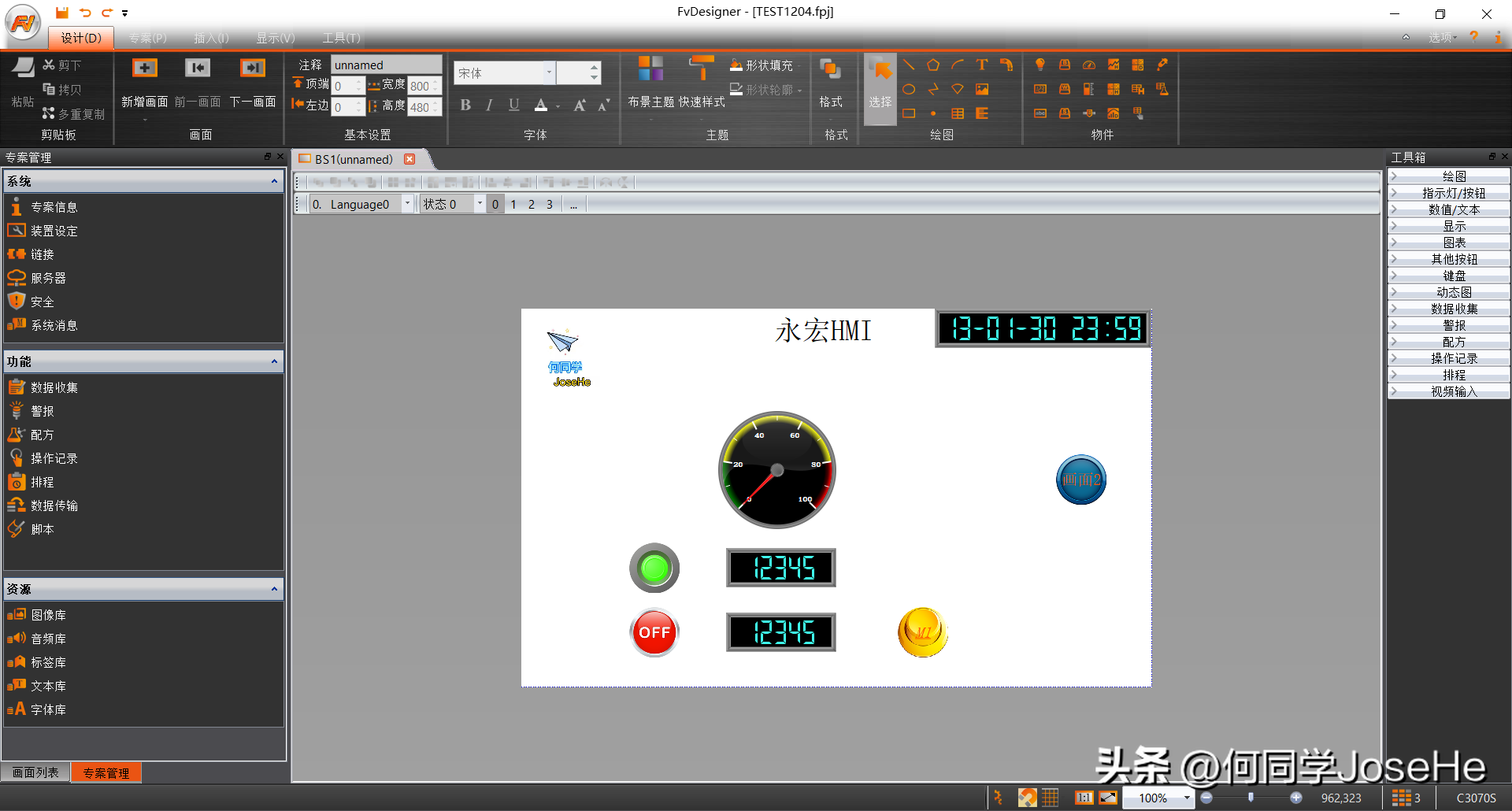This screenshot has height=811, width=1512.
Task: Click the 新增画面 (add screen) icon
Action: [x=144, y=69]
